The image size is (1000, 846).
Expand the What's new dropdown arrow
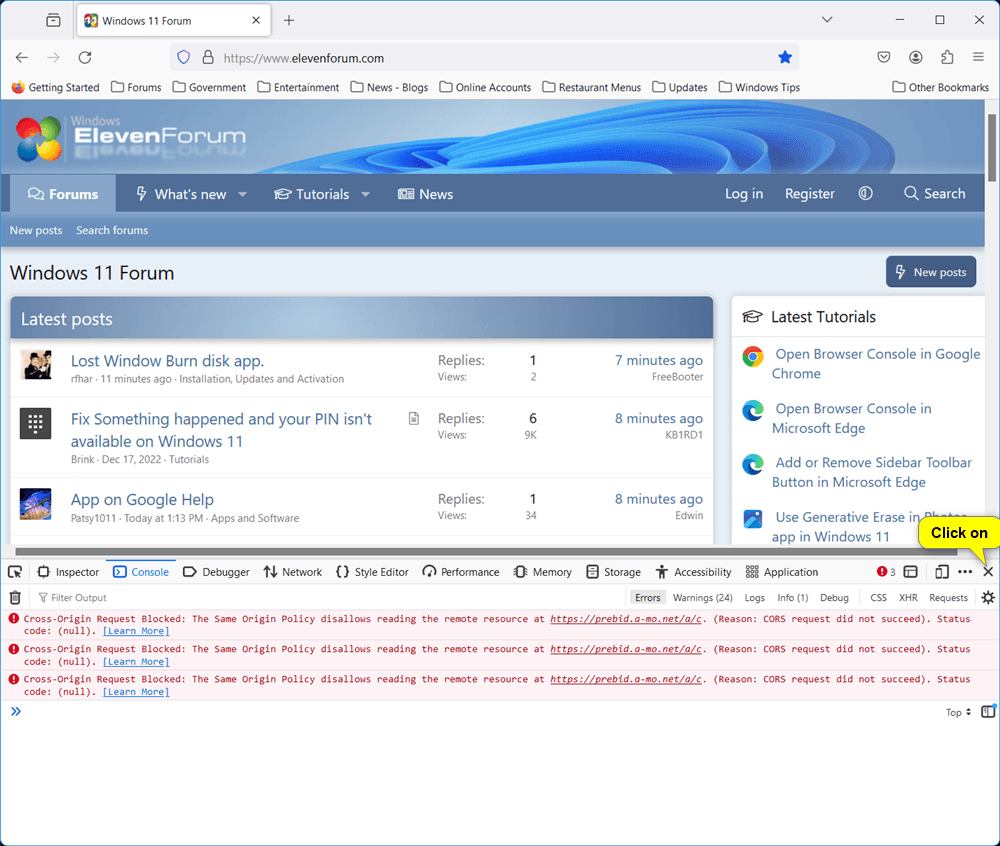click(242, 194)
